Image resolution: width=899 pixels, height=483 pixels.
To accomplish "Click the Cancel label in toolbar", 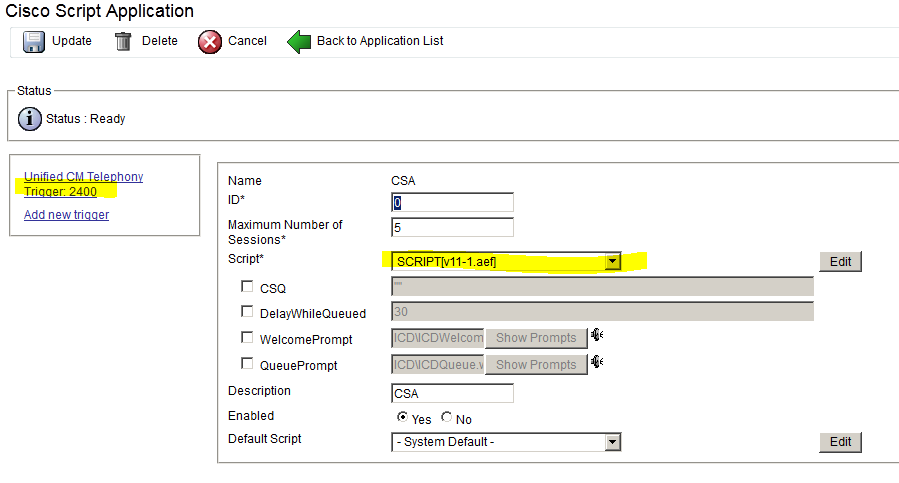I will coord(247,41).
